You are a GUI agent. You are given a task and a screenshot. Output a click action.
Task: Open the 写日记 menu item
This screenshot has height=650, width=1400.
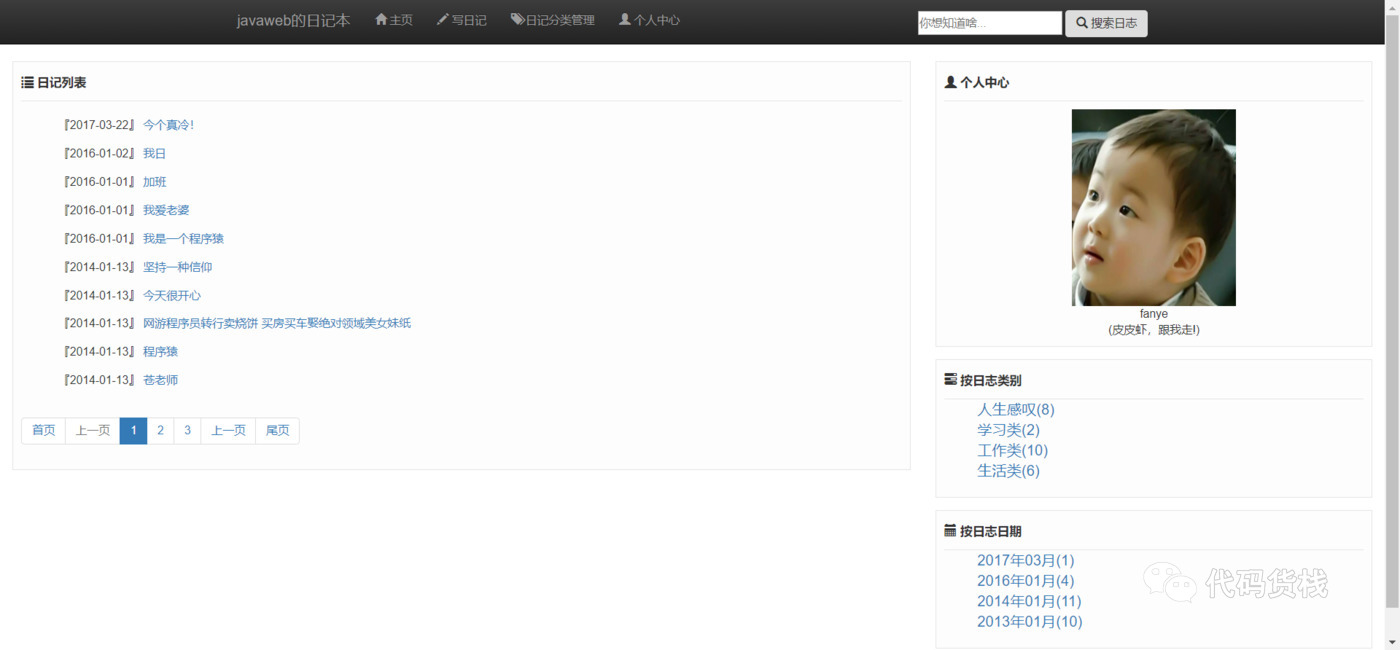(x=468, y=18)
